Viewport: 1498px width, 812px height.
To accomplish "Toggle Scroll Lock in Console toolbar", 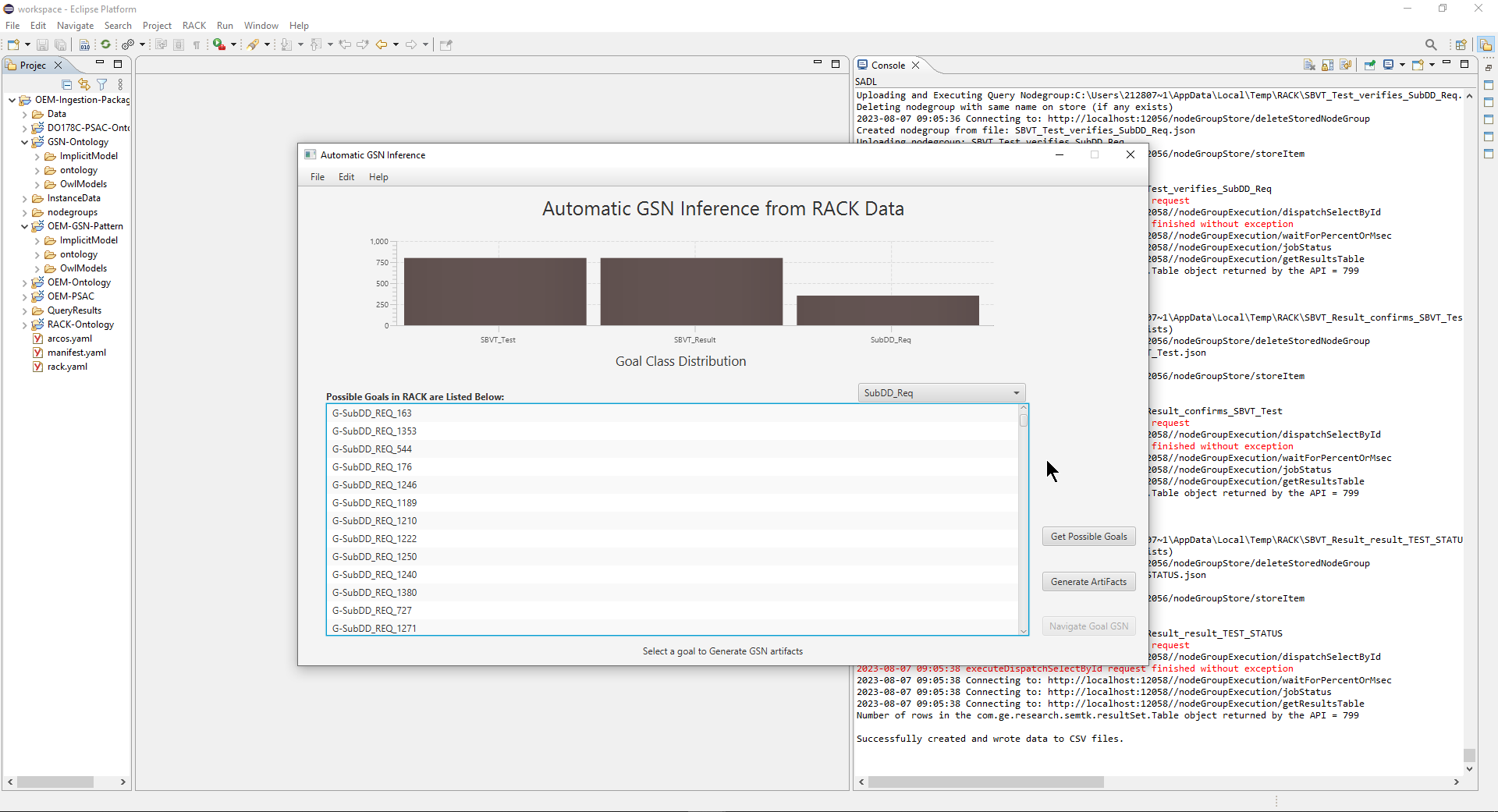I will tap(1328, 65).
